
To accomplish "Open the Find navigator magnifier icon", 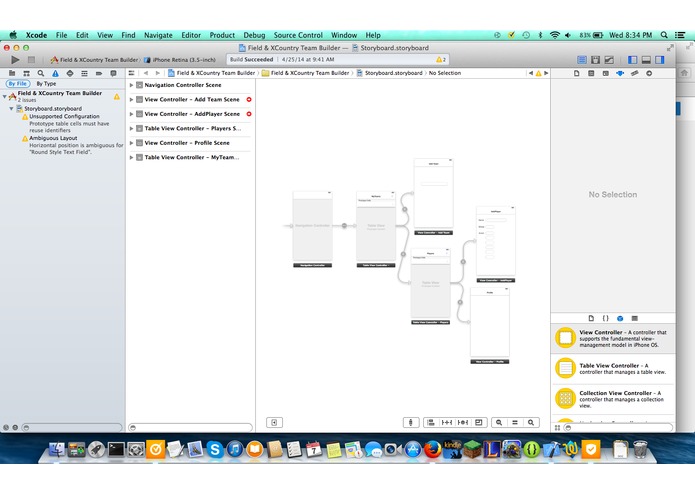I will click(41, 73).
